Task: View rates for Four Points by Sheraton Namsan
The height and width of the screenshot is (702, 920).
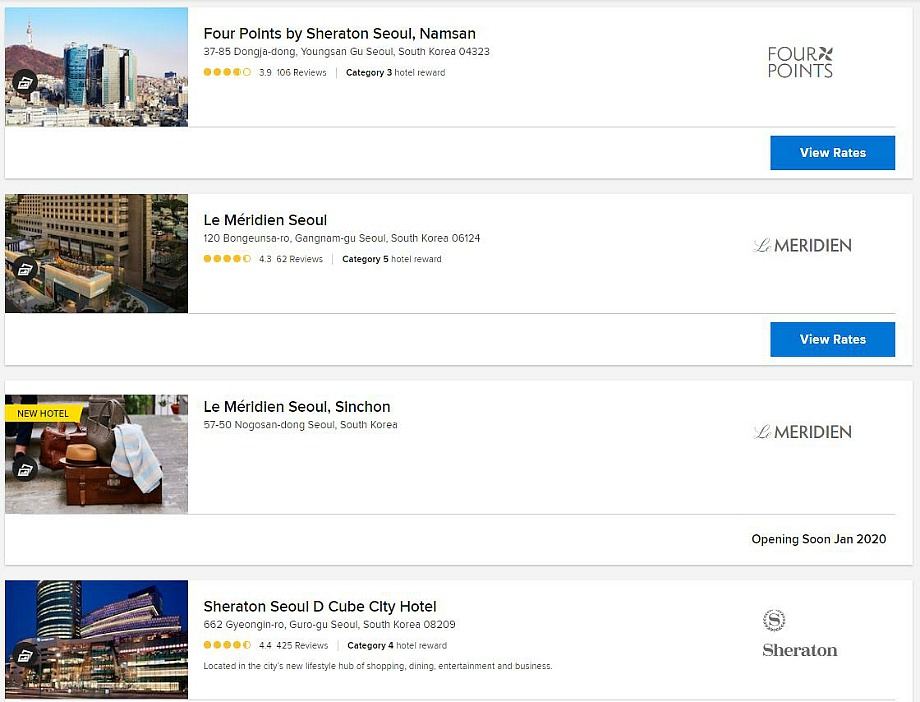Action: pyautogui.click(x=833, y=153)
